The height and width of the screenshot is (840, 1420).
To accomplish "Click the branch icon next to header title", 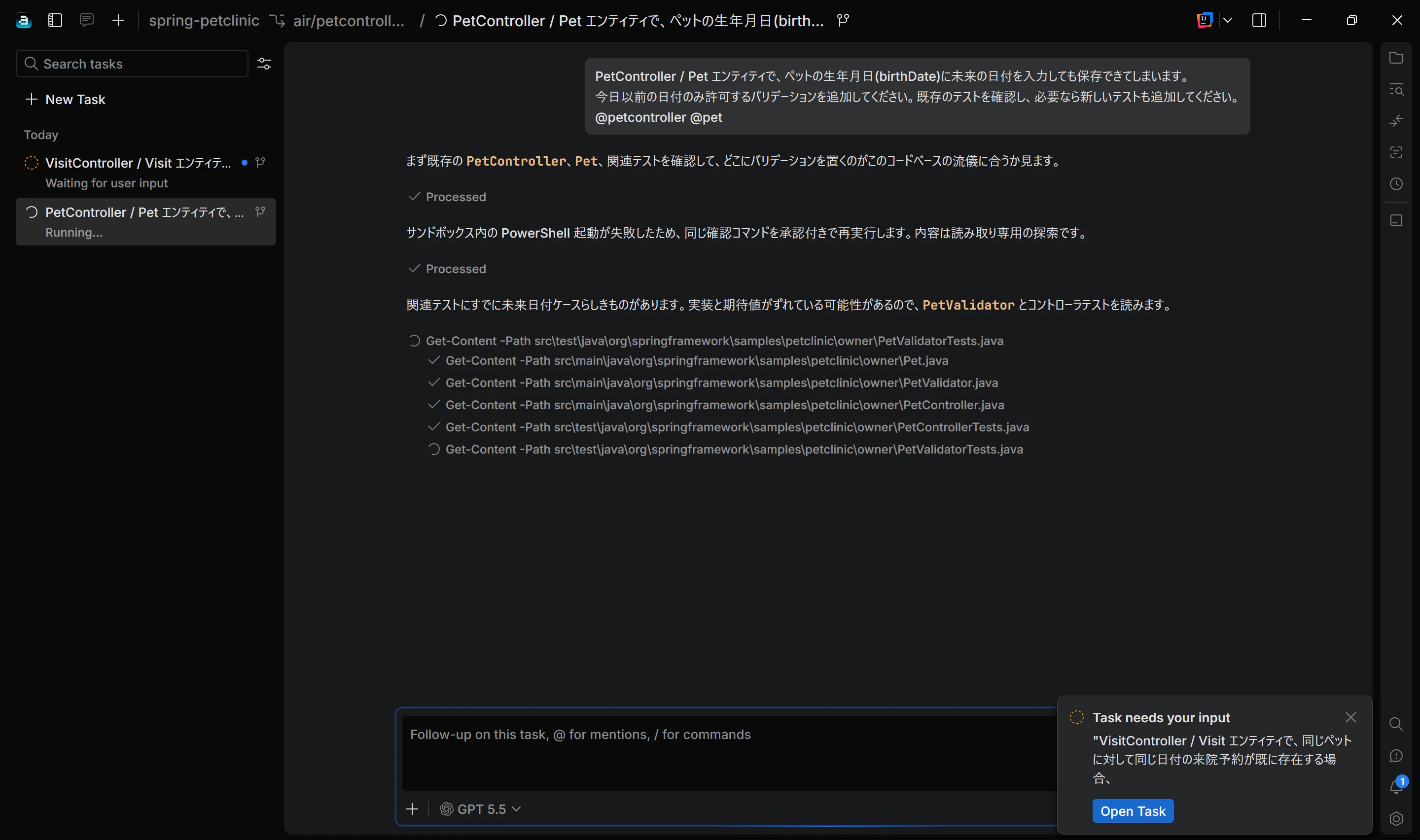I will pyautogui.click(x=843, y=20).
